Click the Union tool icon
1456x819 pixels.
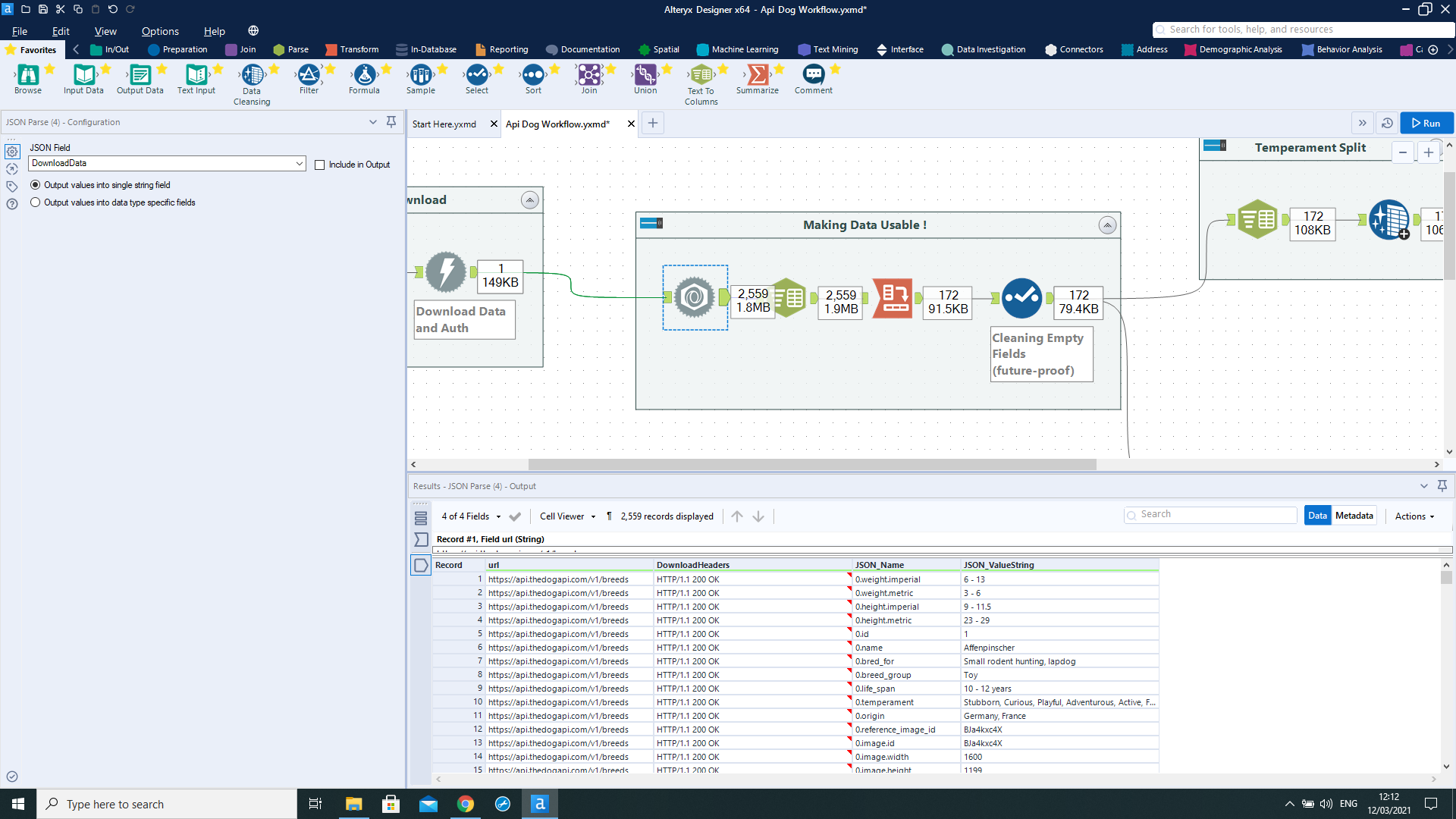coord(645,75)
